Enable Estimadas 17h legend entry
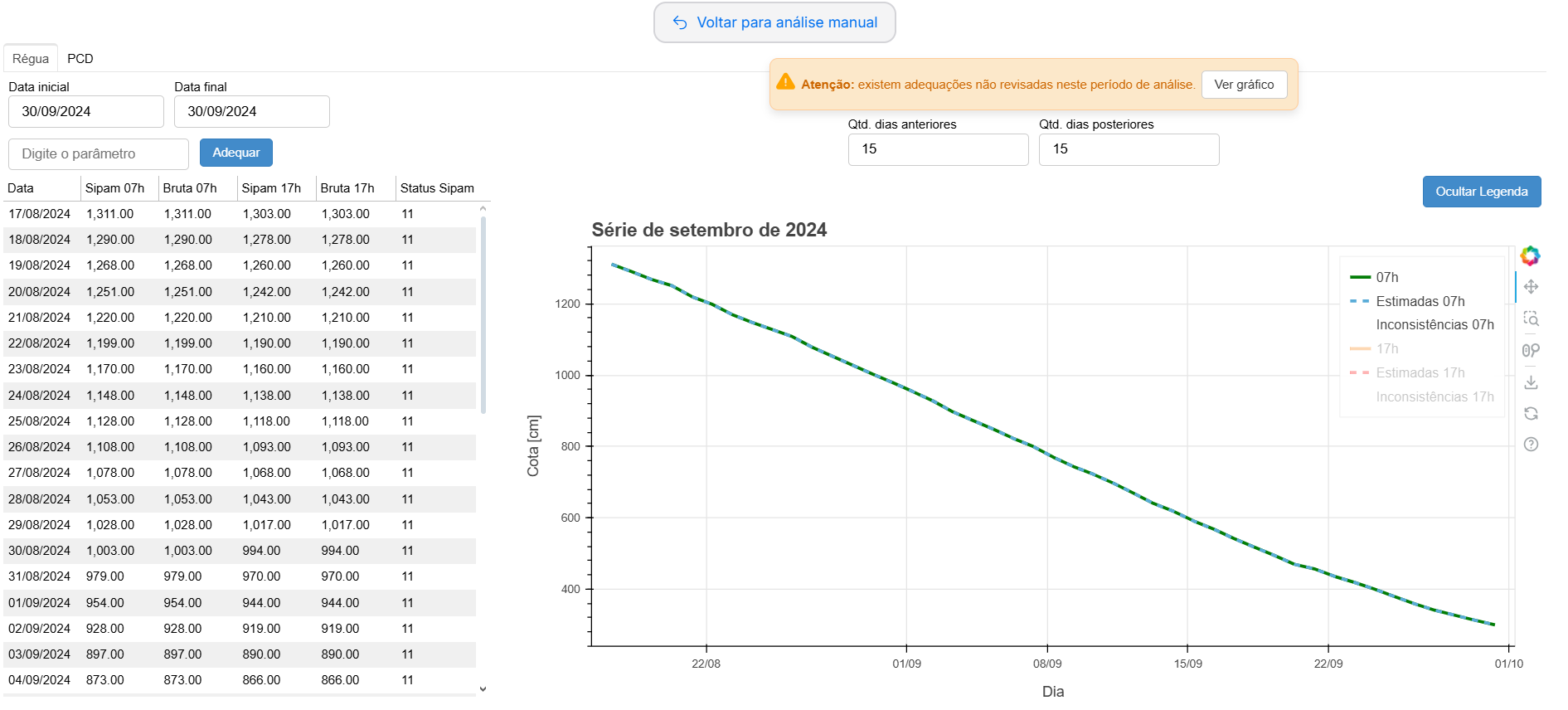Screen dimensions: 1568x710 (1420, 373)
